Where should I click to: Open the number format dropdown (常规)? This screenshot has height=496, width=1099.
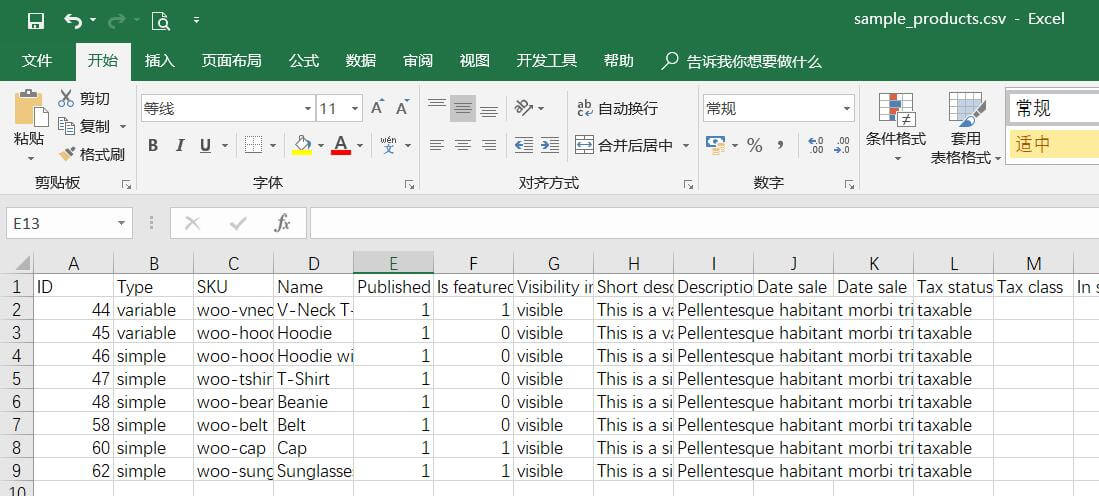click(x=846, y=109)
